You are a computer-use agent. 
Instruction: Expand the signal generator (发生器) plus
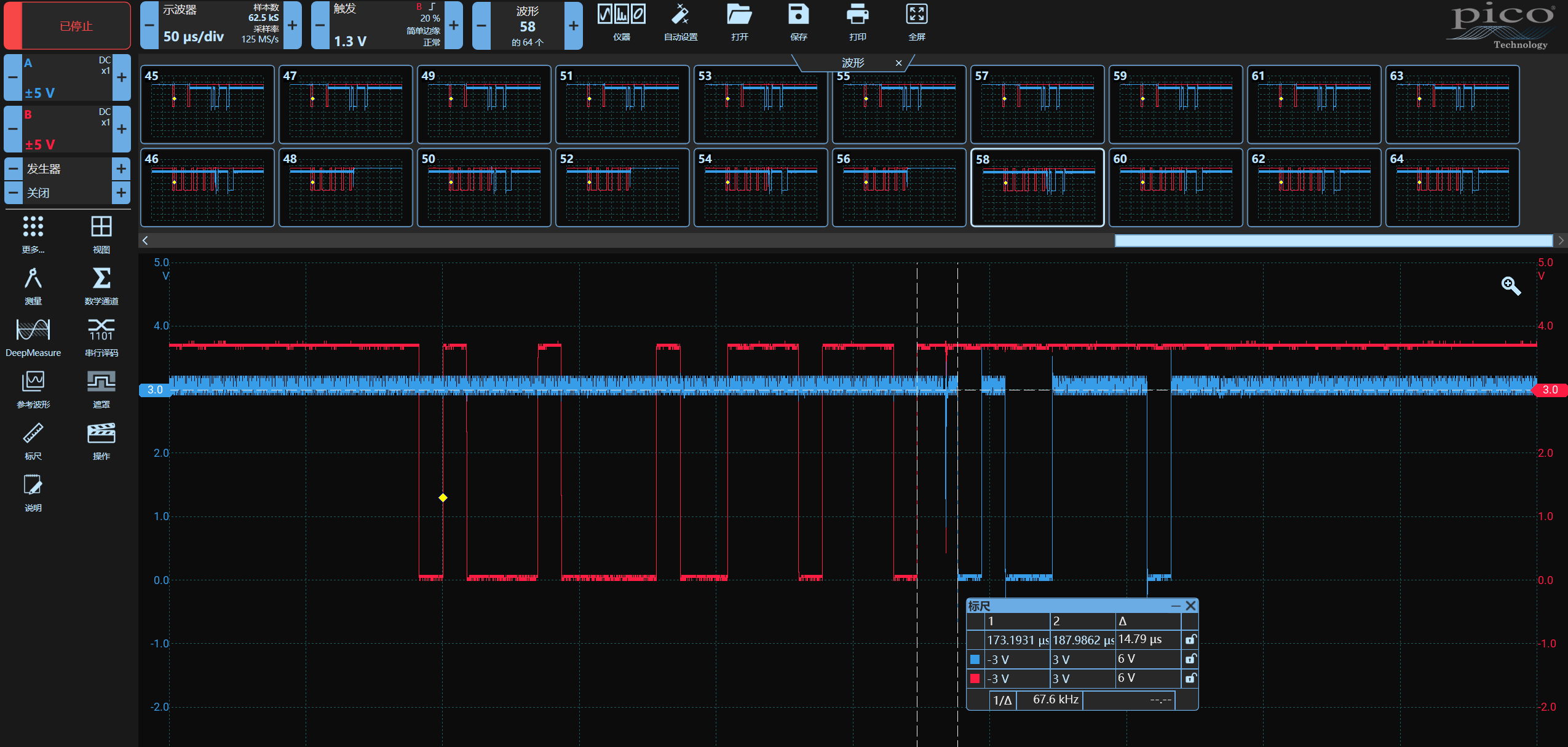pyautogui.click(x=121, y=168)
